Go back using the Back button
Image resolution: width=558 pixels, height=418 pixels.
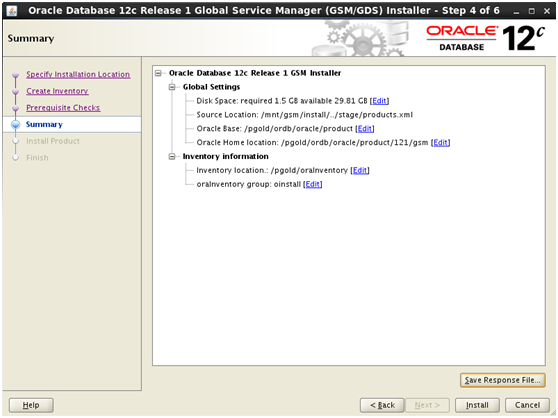pyautogui.click(x=382, y=405)
